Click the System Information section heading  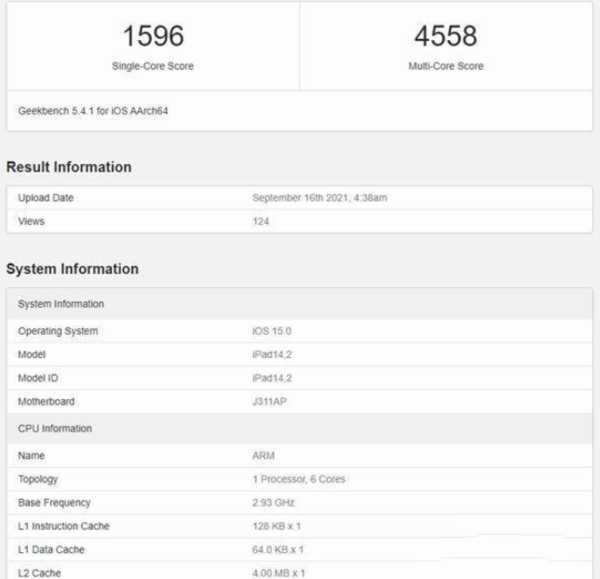[72, 269]
